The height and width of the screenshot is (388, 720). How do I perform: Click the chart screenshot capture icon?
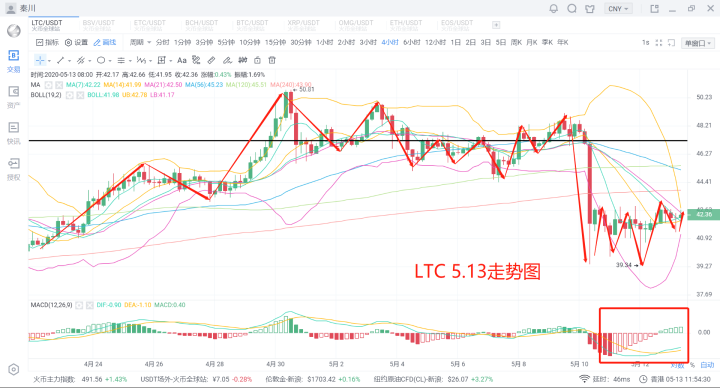[671, 43]
